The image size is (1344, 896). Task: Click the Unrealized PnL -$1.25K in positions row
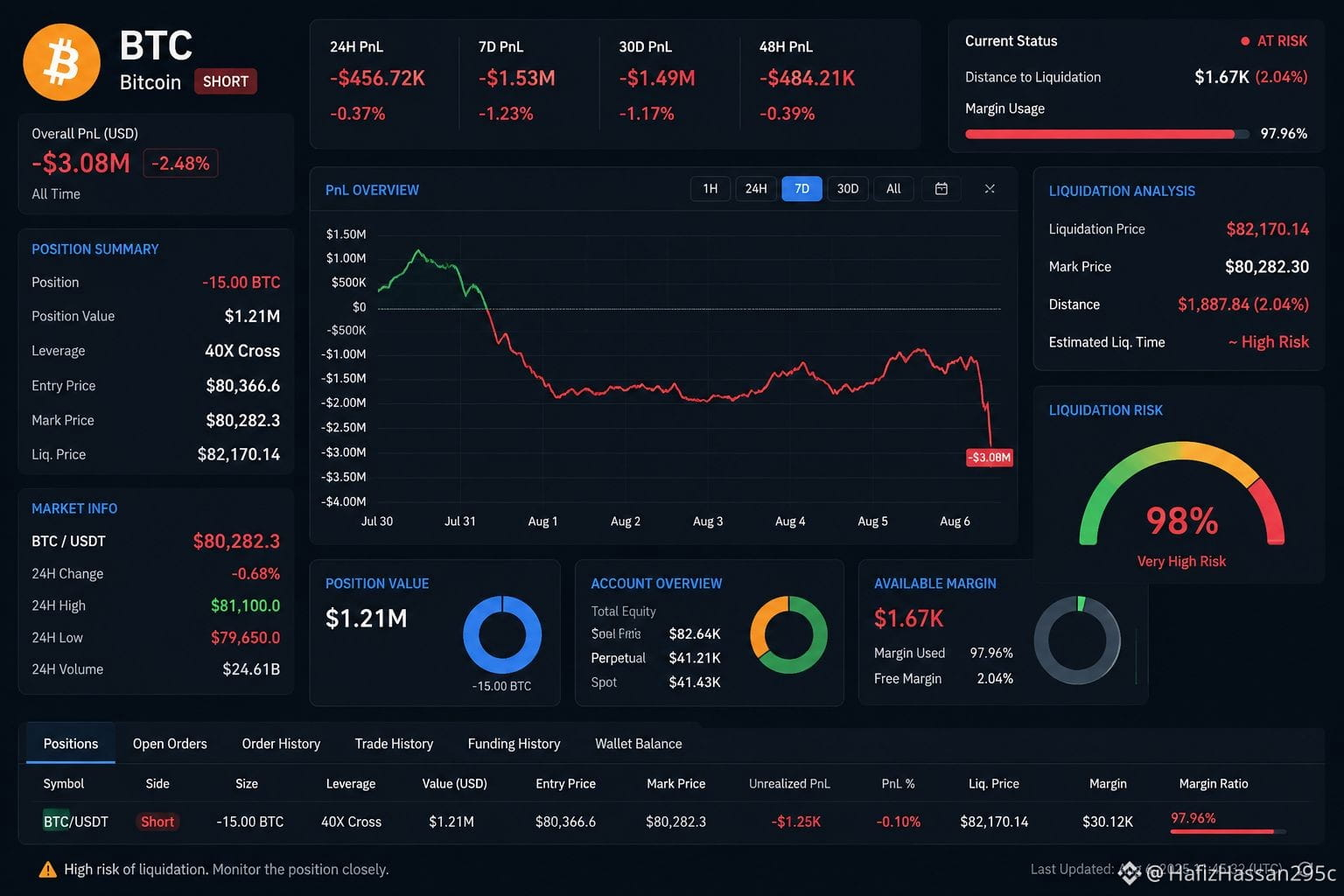coord(796,822)
